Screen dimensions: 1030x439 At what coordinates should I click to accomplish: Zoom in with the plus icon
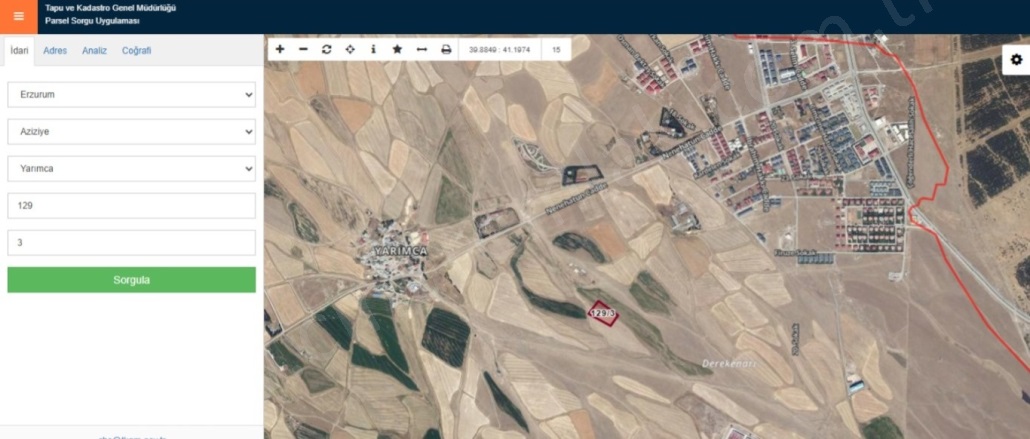pos(280,49)
